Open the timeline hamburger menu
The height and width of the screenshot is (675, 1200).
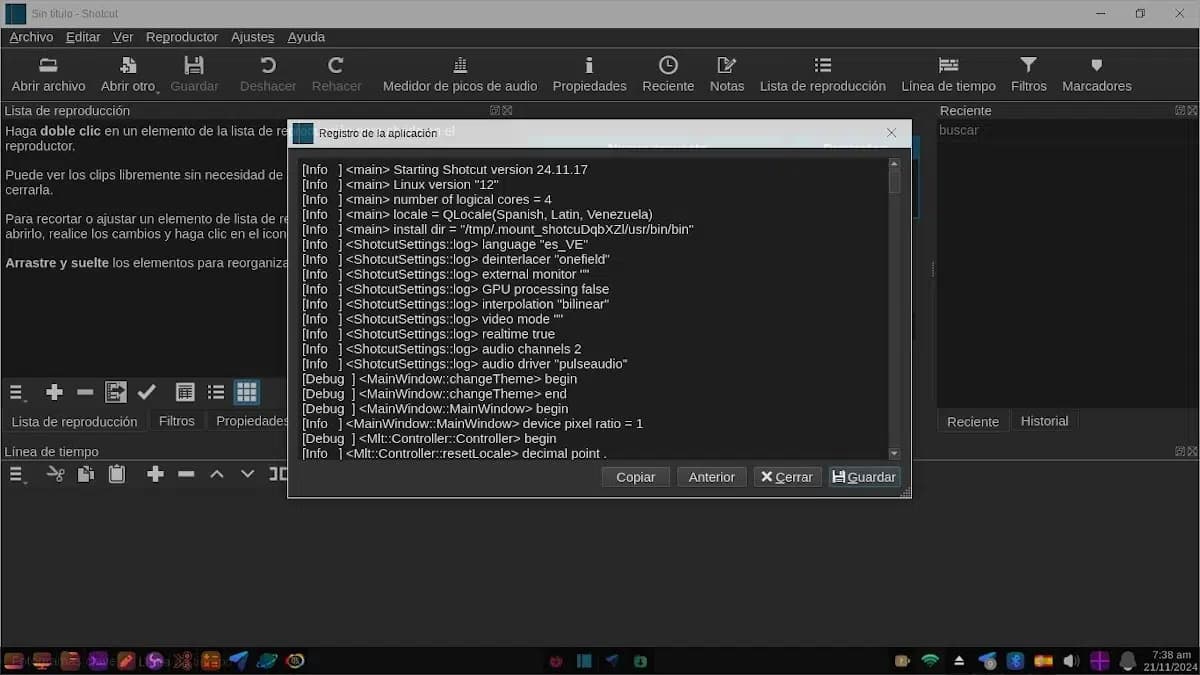[17, 474]
